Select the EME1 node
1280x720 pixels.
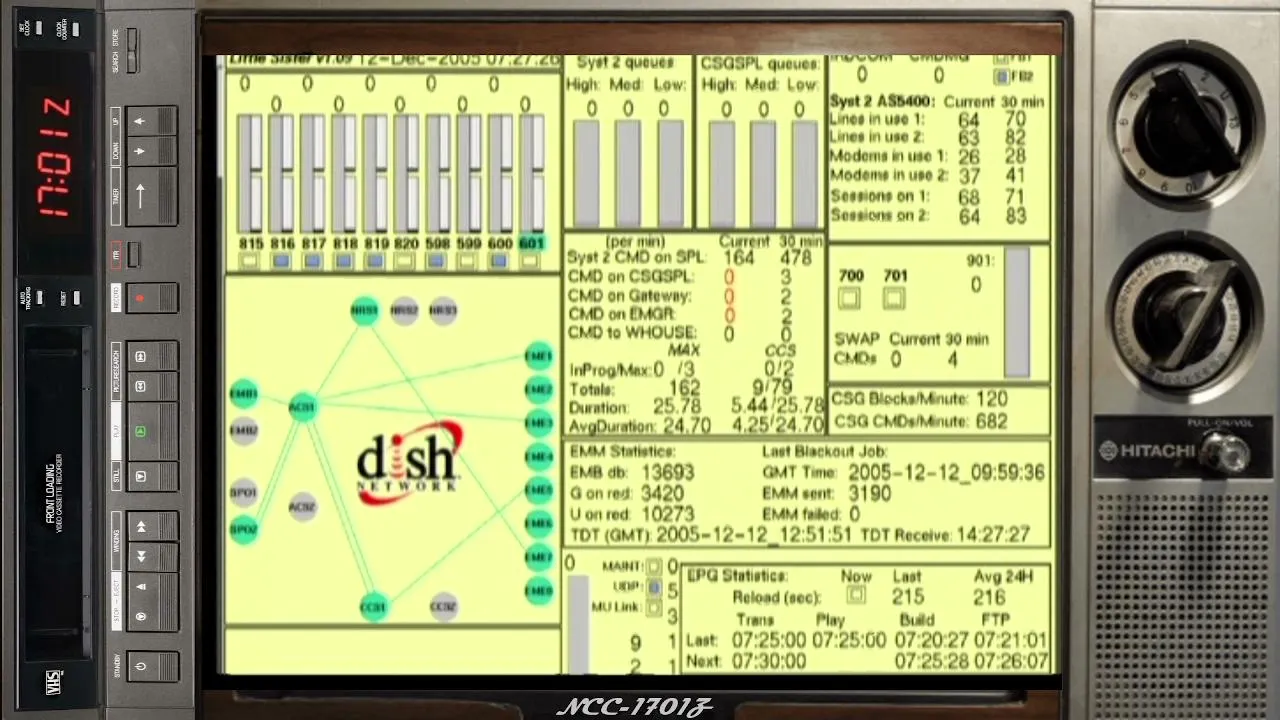539,356
